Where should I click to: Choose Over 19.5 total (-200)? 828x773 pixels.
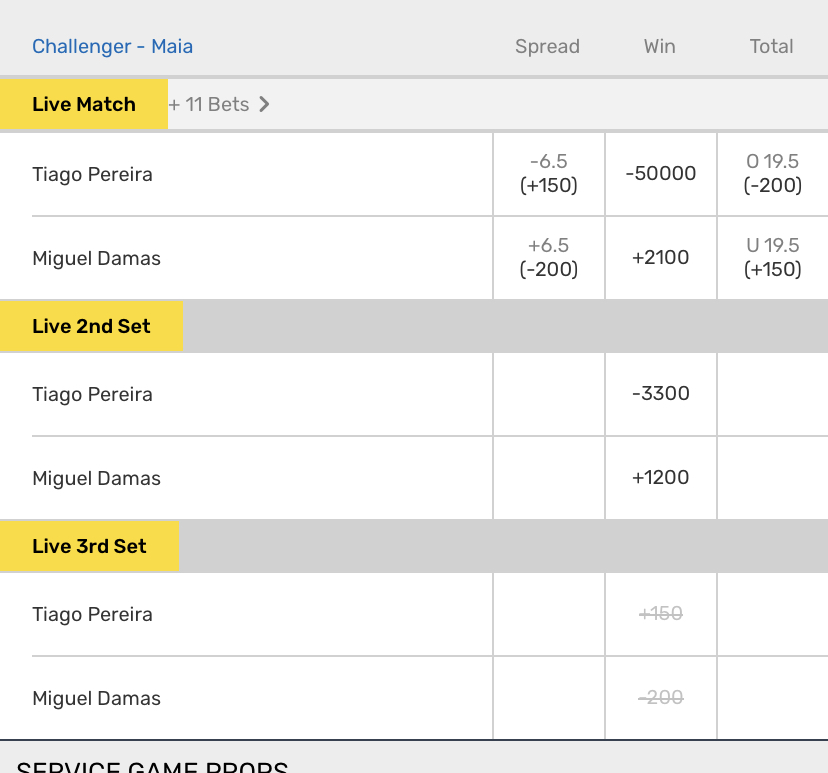773,173
